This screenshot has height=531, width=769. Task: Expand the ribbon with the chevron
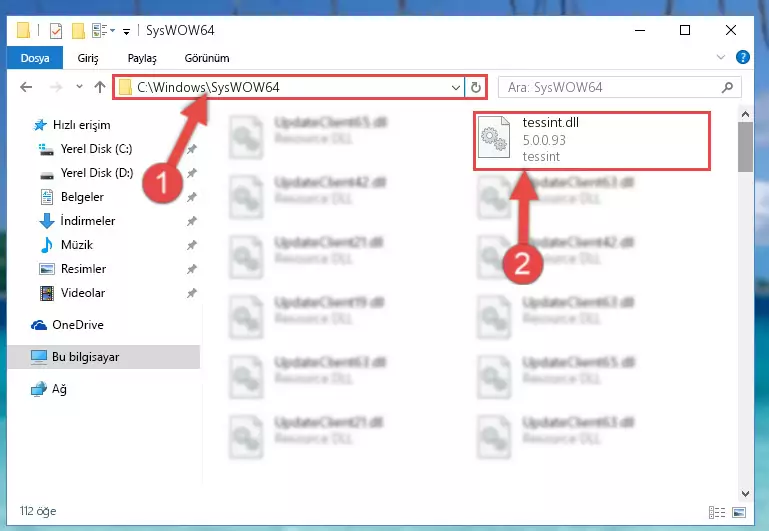click(720, 57)
